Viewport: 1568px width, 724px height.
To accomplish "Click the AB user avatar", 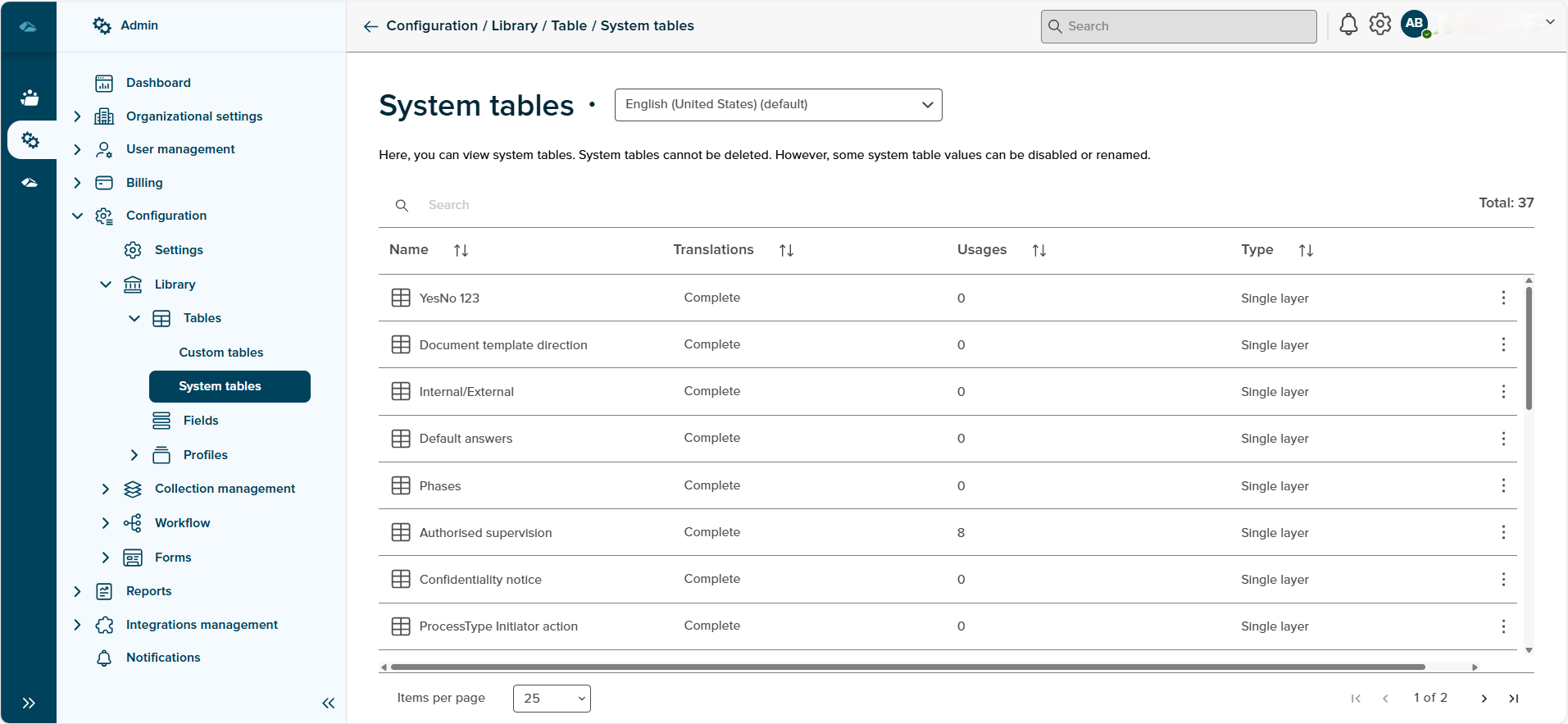I will pos(1415,24).
